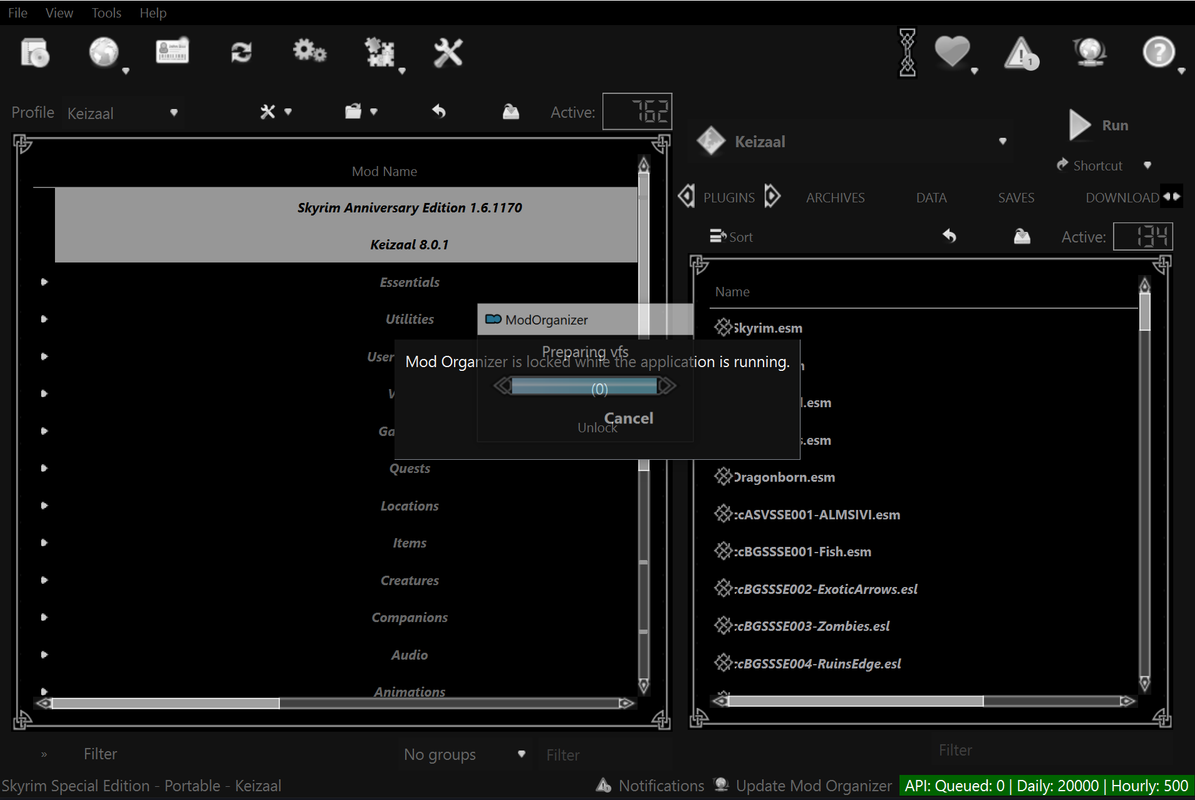This screenshot has width=1195, height=800.
Task: Click the plugins Filter input field
Action: 1052,750
